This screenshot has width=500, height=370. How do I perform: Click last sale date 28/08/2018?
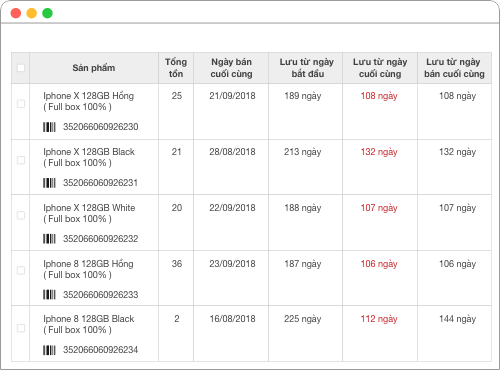tap(232, 152)
